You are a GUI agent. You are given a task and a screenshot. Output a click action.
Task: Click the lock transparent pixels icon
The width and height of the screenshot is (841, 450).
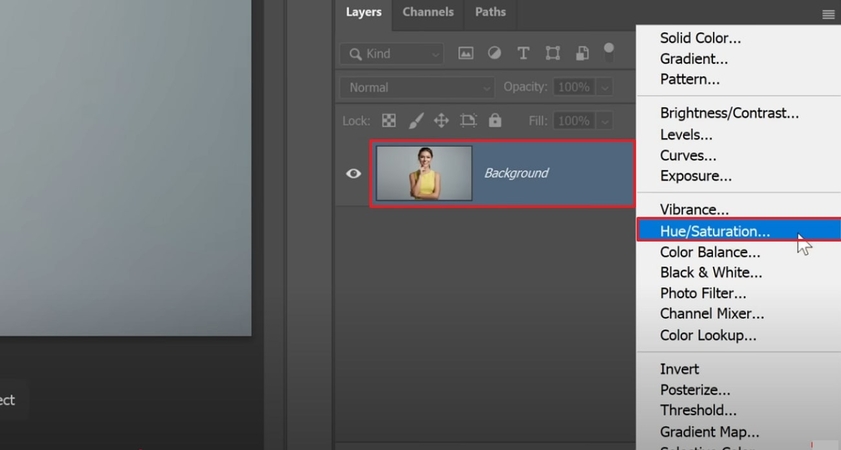(389, 121)
